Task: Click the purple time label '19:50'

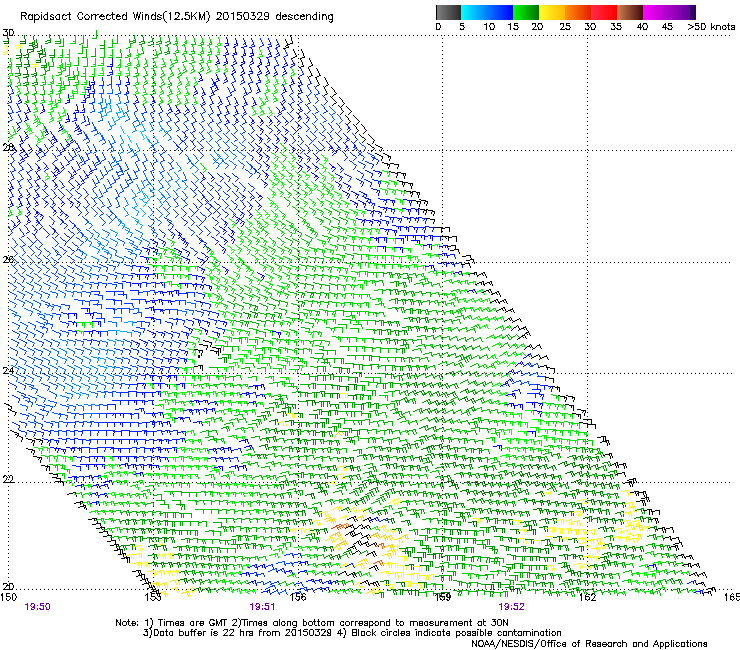Action: pos(37,607)
